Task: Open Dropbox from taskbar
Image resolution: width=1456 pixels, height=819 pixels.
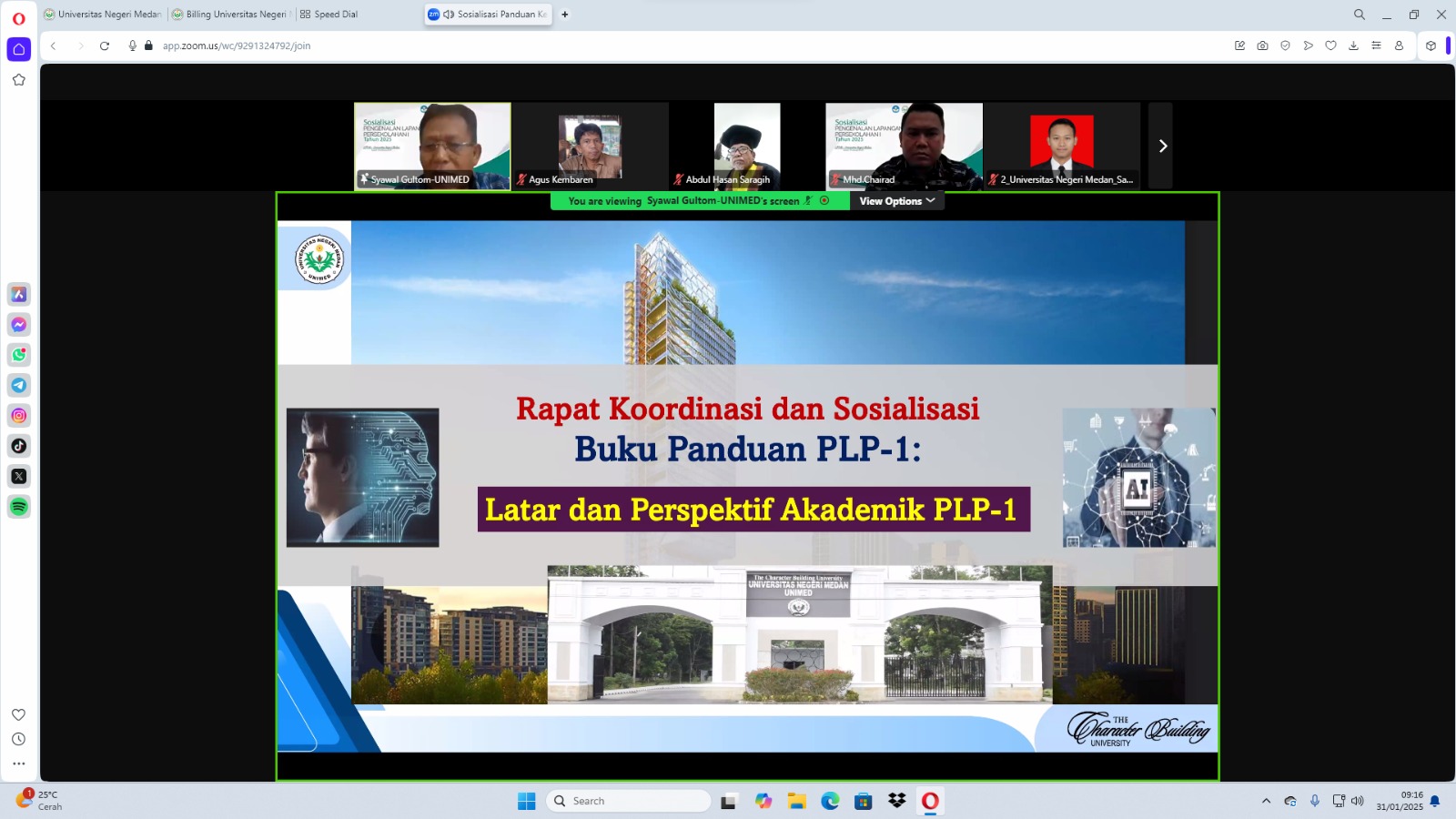Action: tap(897, 801)
